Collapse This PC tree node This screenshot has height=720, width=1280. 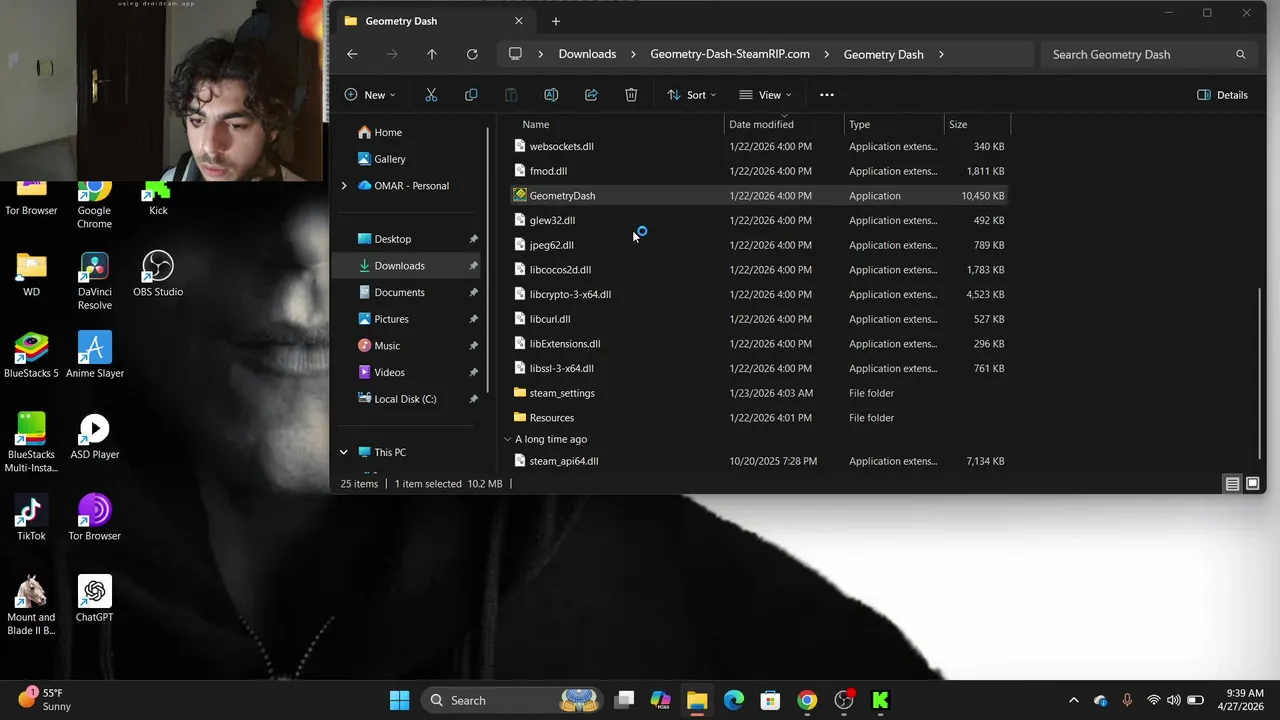coord(344,452)
